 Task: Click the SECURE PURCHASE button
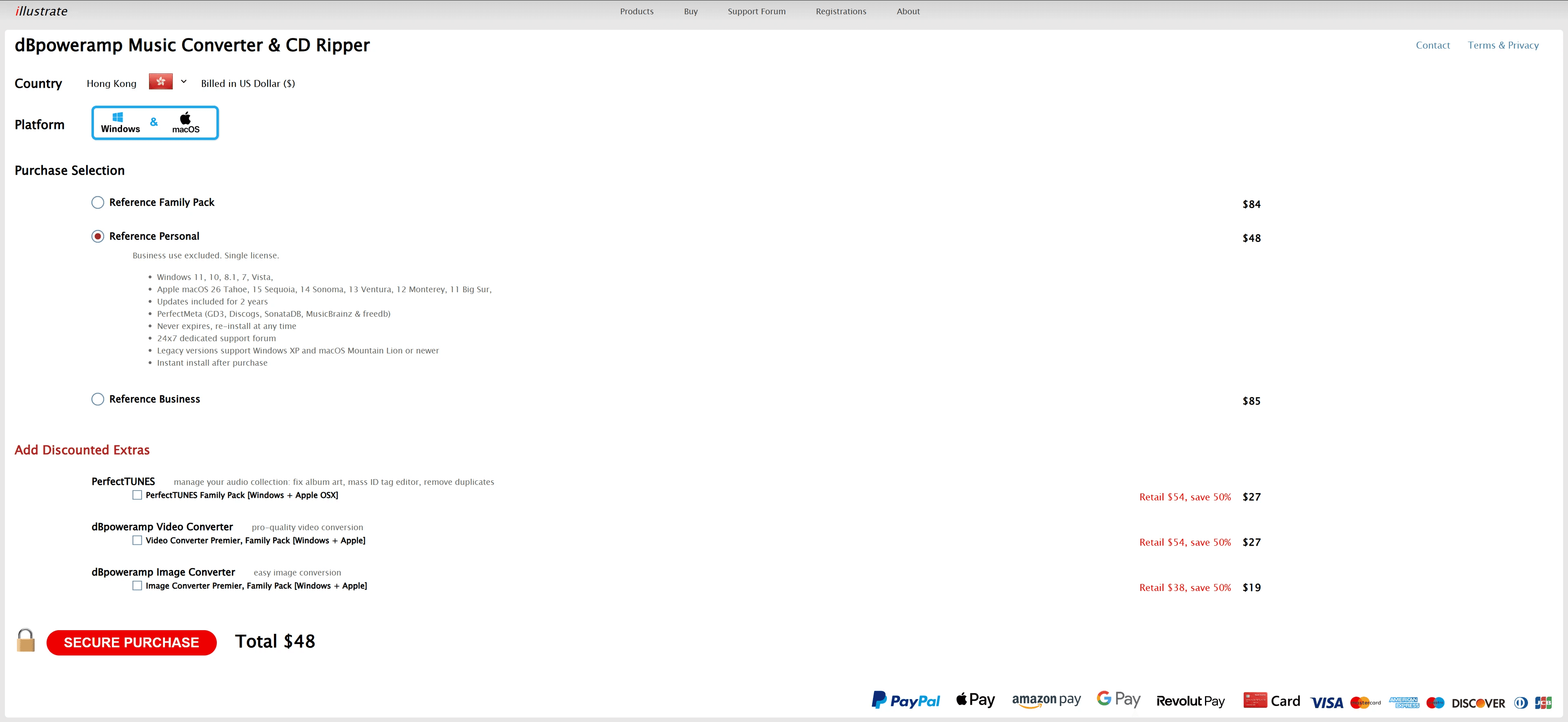point(131,642)
